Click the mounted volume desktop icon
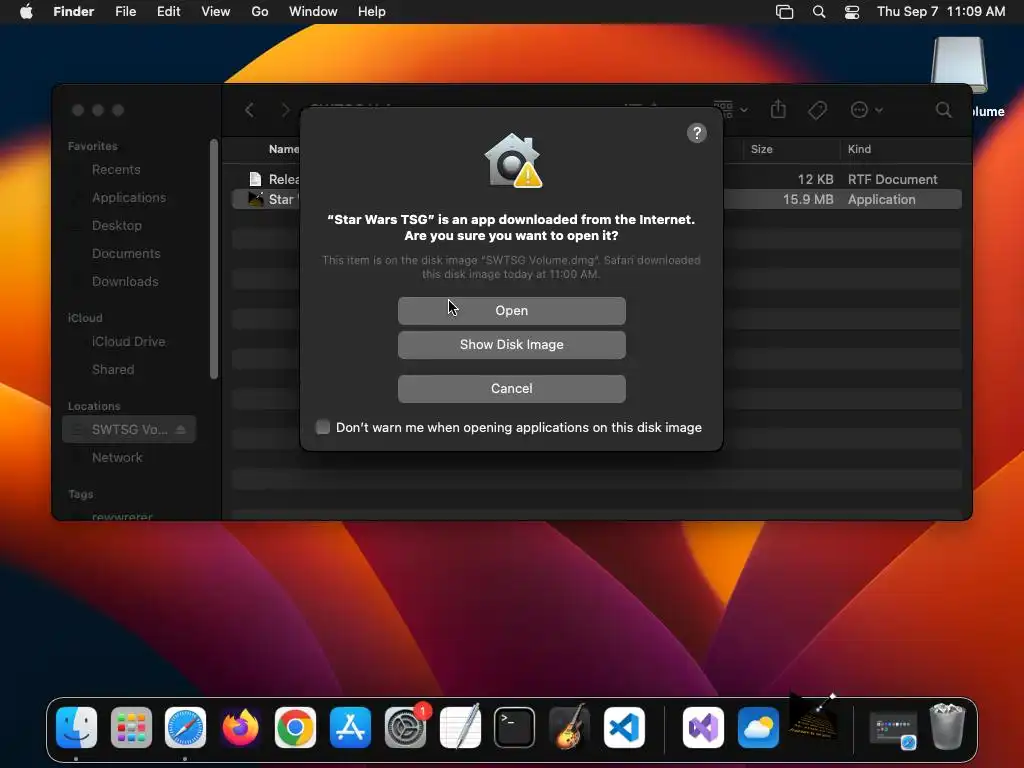 click(959, 65)
